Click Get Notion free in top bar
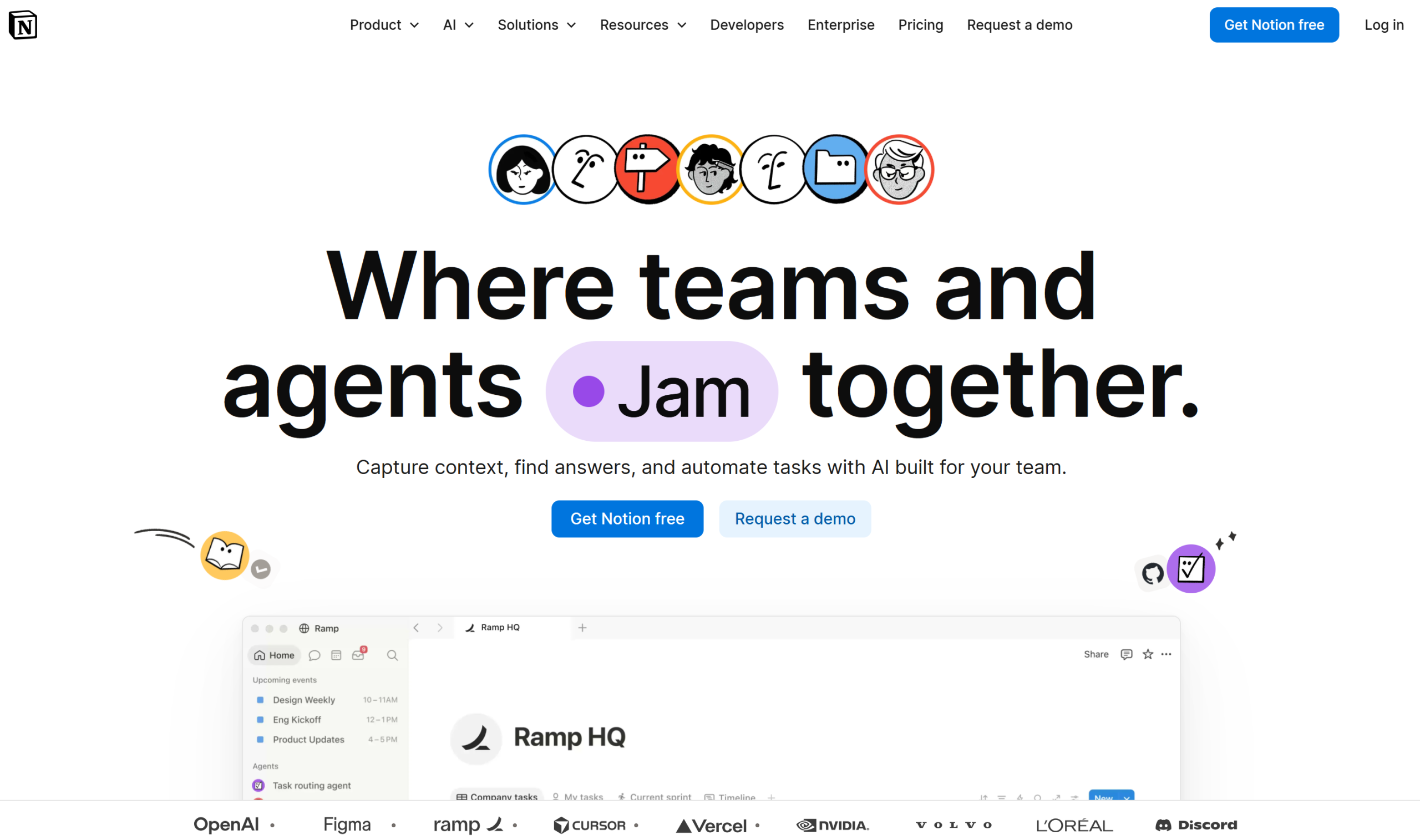 [x=1274, y=25]
